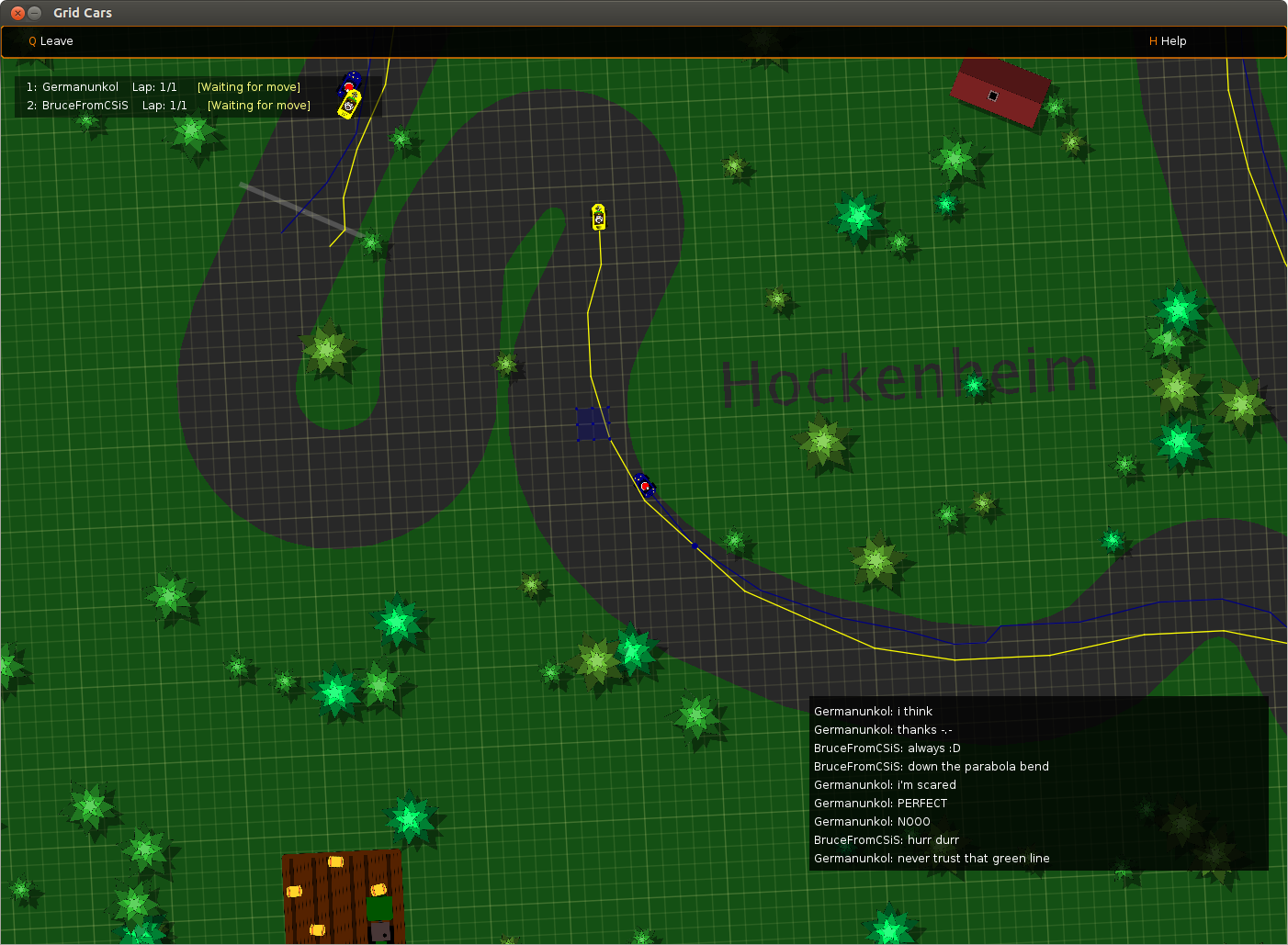Pick top-left corner dot of blue move grid
The width and height of the screenshot is (1288, 945).
pyautogui.click(x=577, y=409)
